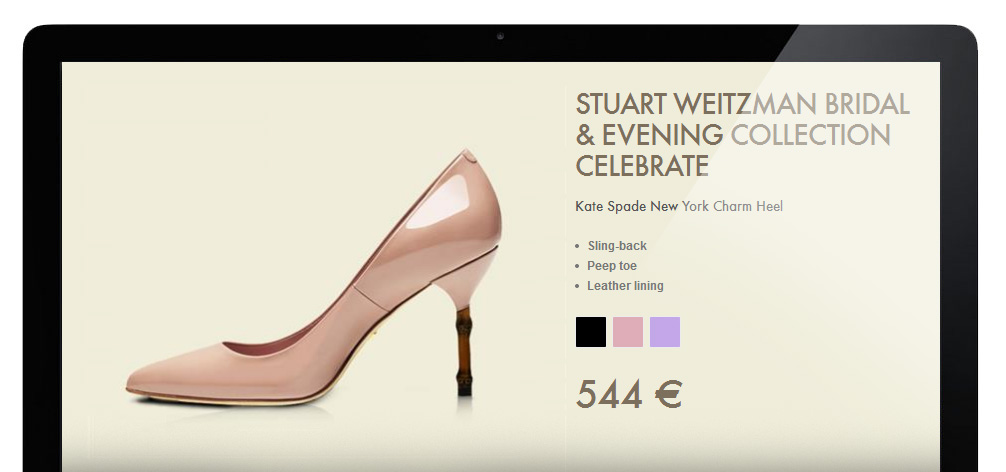Select the purple color swatch
1006x472 pixels.
click(x=665, y=332)
